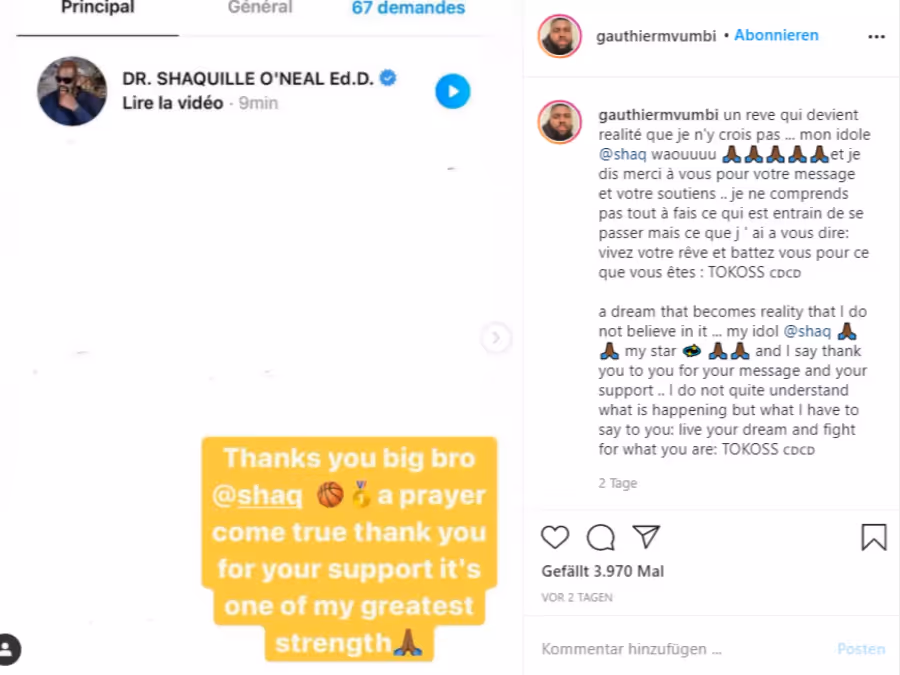The image size is (900, 675).
Task: Open gauthiermvumbi's header profile picture
Action: (x=560, y=36)
